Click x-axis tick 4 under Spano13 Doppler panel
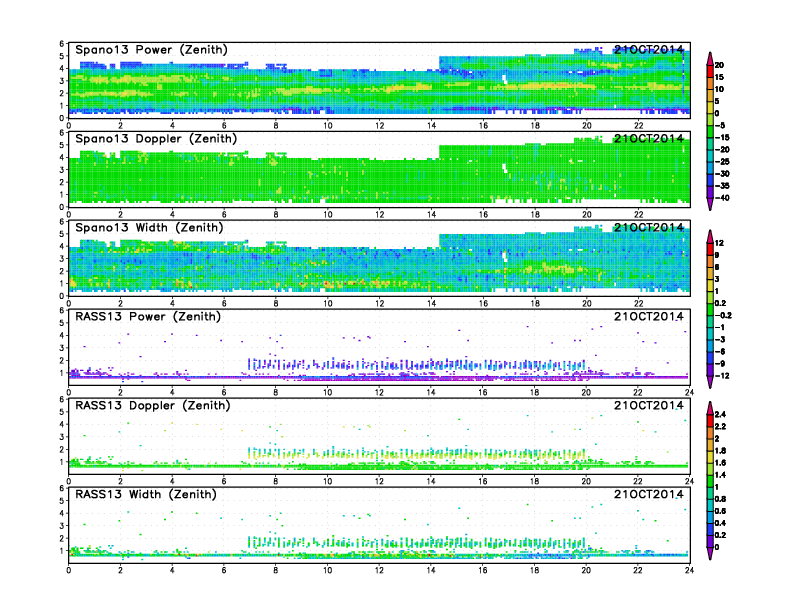Screen dimensions: 792x612 tap(172, 215)
